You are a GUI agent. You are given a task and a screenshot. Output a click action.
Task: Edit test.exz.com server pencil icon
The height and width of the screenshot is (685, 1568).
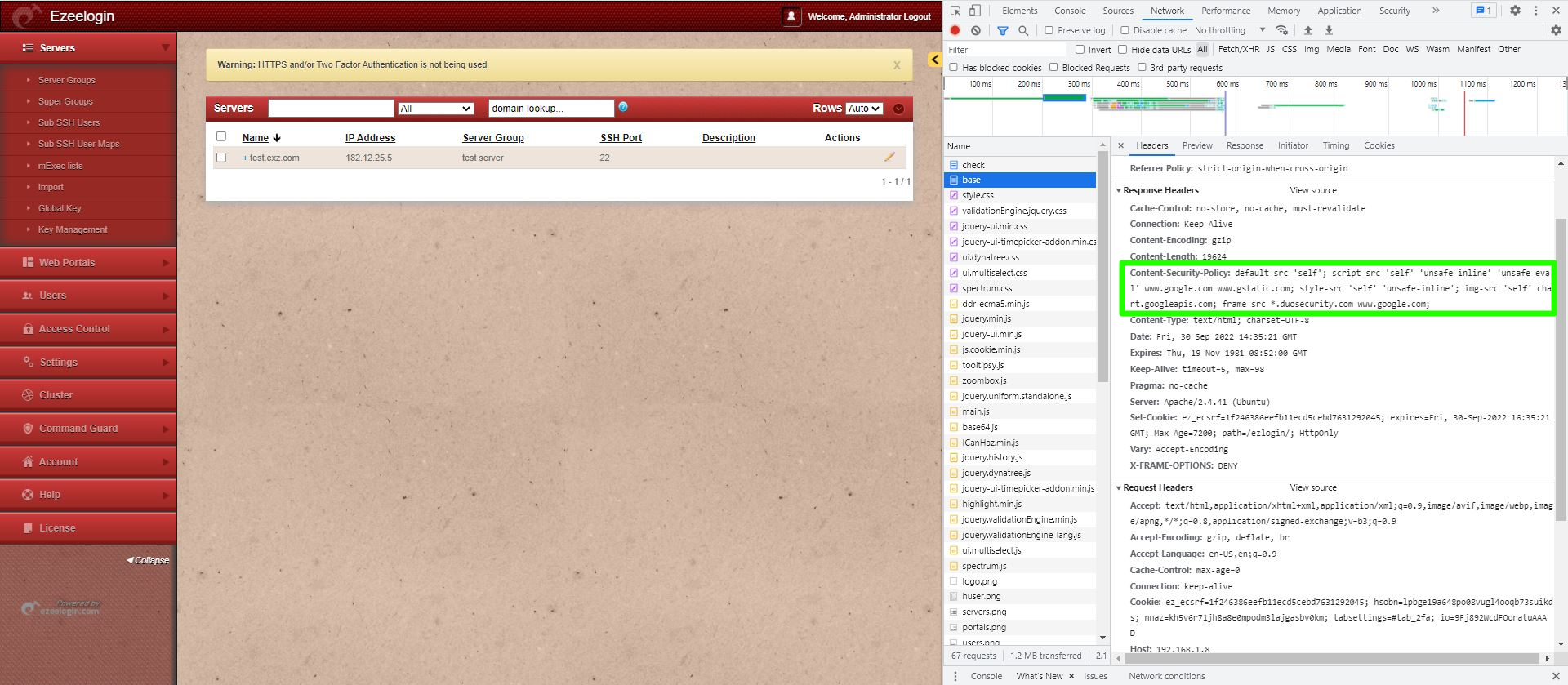pyautogui.click(x=889, y=157)
